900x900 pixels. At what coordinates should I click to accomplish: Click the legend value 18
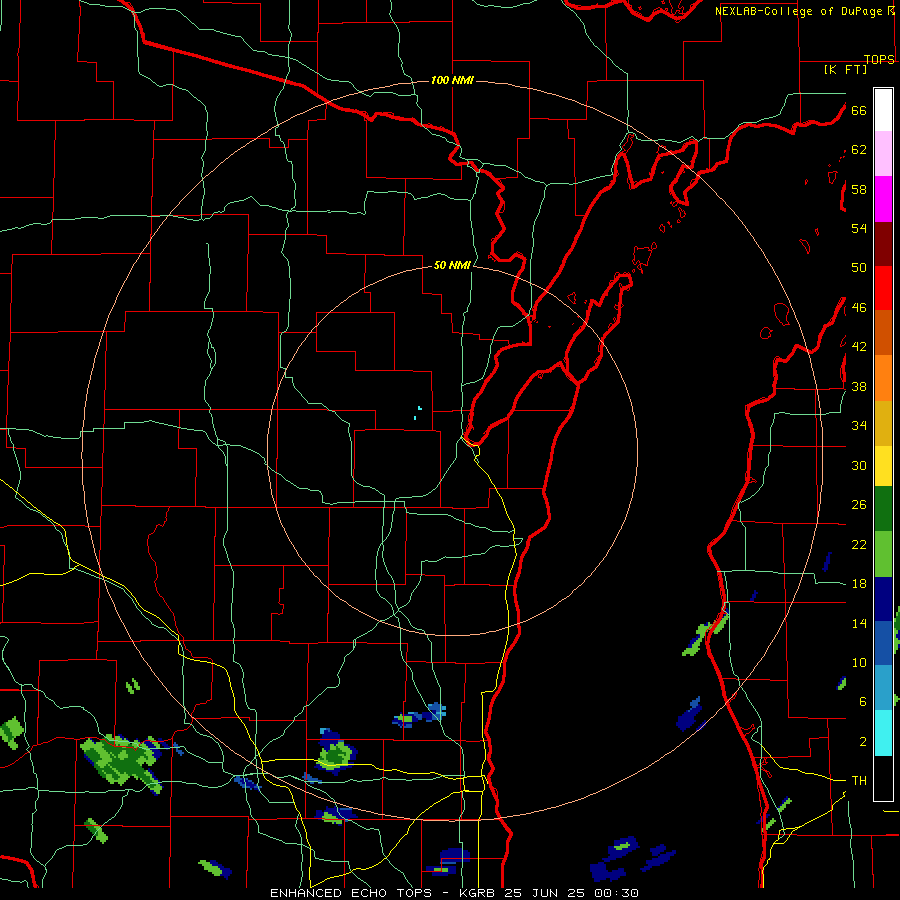coord(859,584)
